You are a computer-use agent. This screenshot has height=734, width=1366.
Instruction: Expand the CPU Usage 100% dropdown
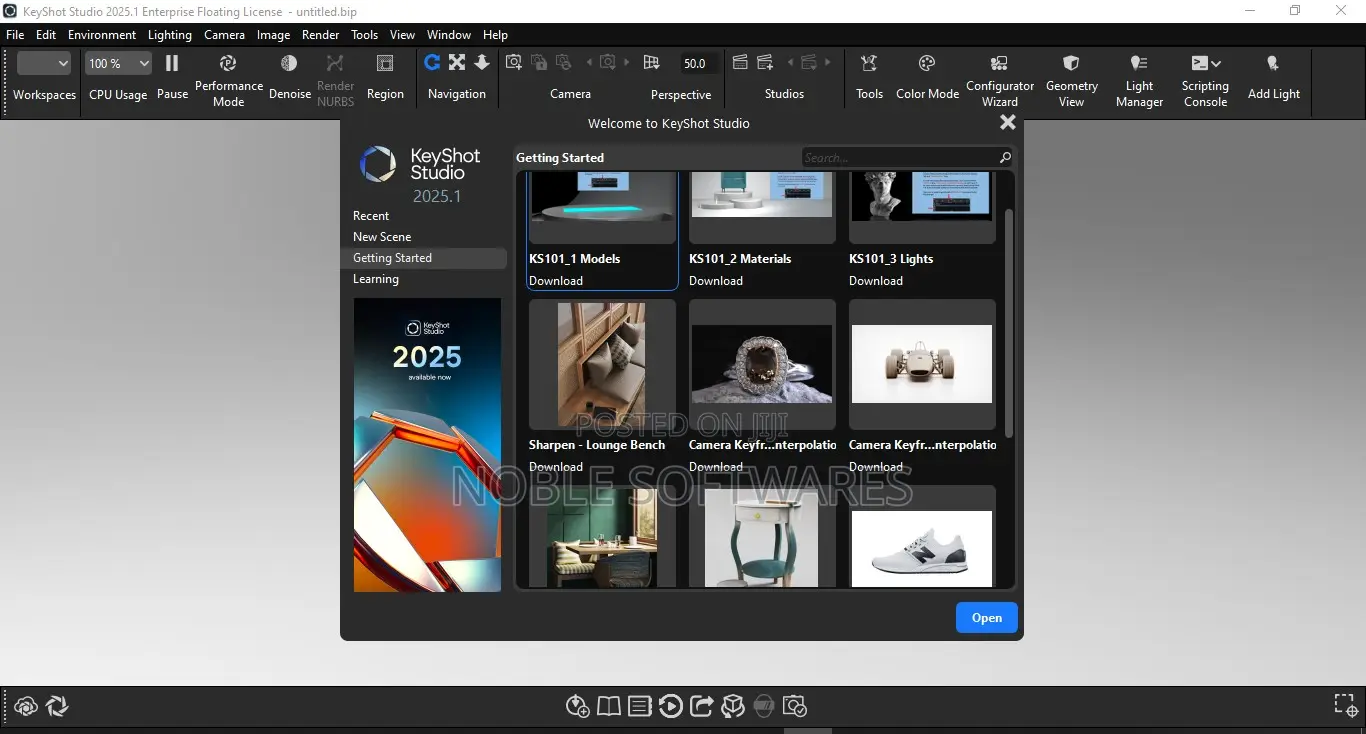[118, 63]
